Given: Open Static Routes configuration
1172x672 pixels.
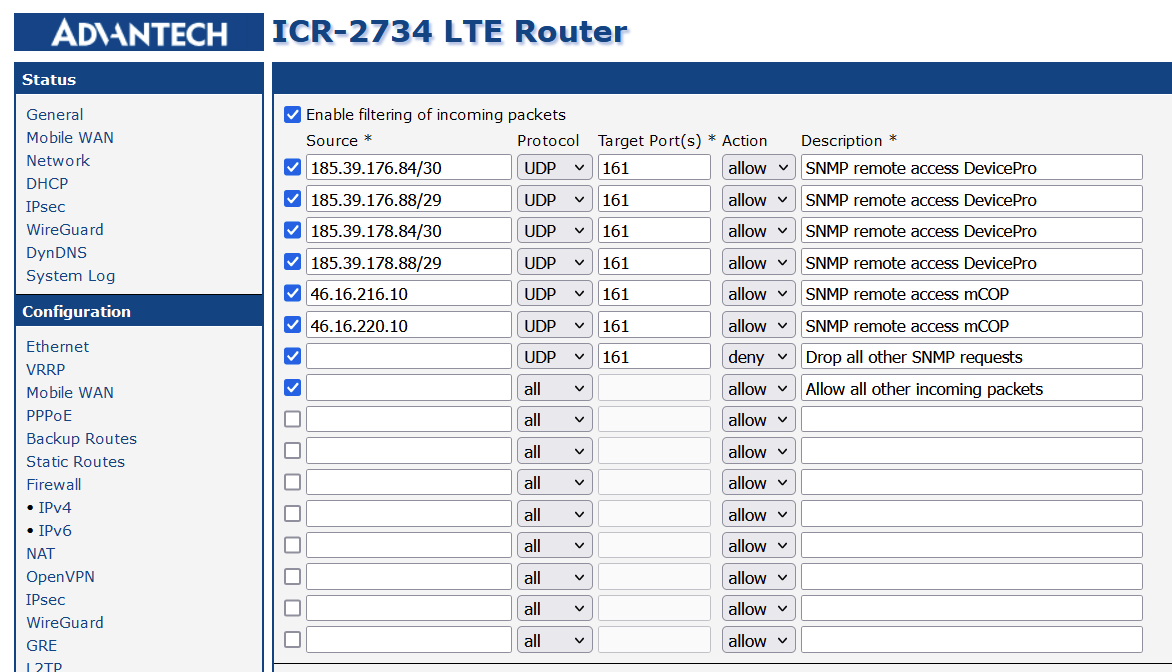Looking at the screenshot, I should (x=75, y=462).
